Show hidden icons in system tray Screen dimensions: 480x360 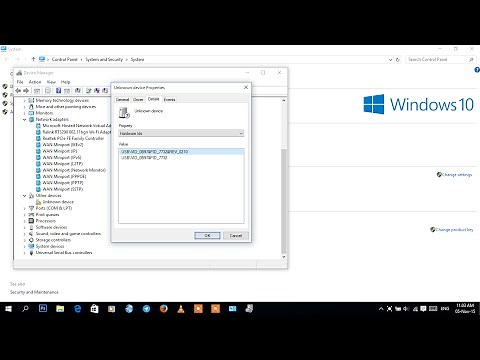381,309
